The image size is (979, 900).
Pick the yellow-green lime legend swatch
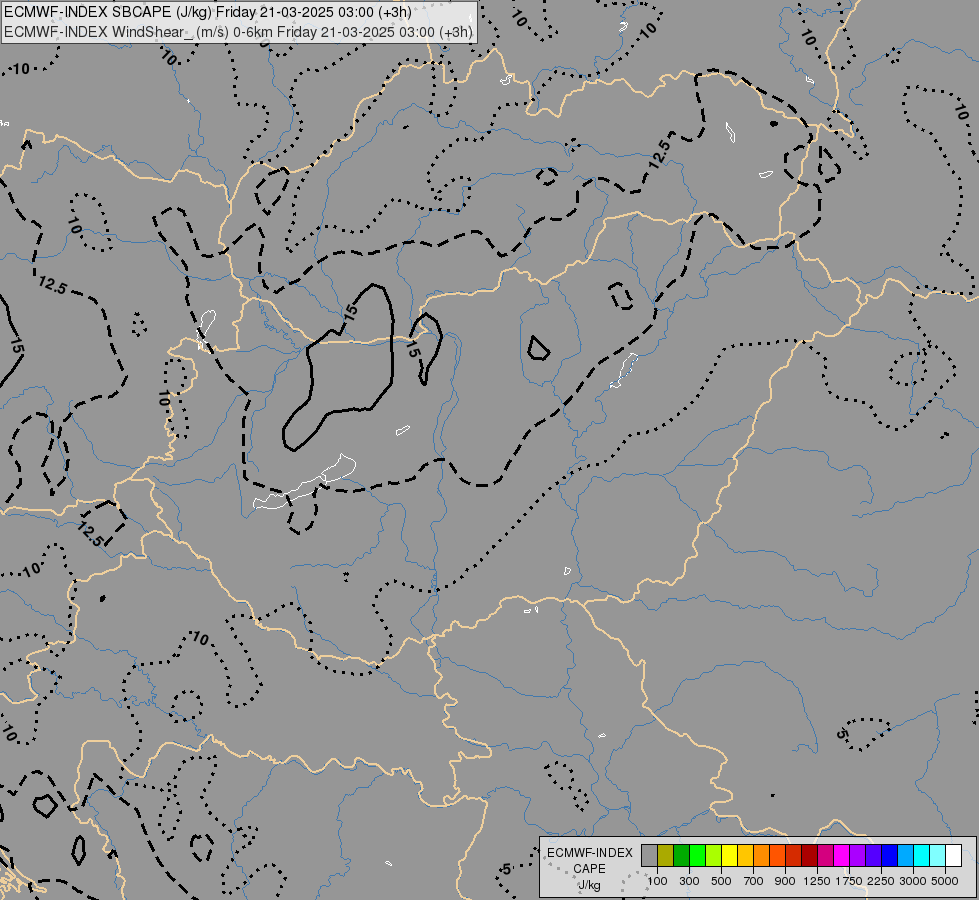[714, 856]
